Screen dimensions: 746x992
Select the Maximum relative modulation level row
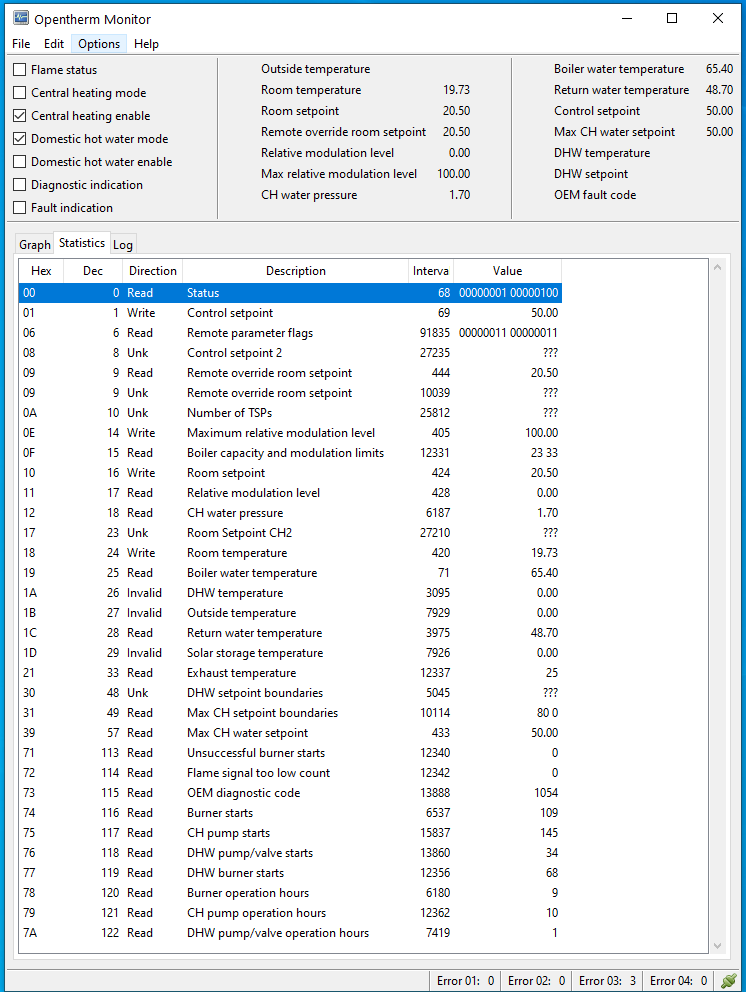290,433
